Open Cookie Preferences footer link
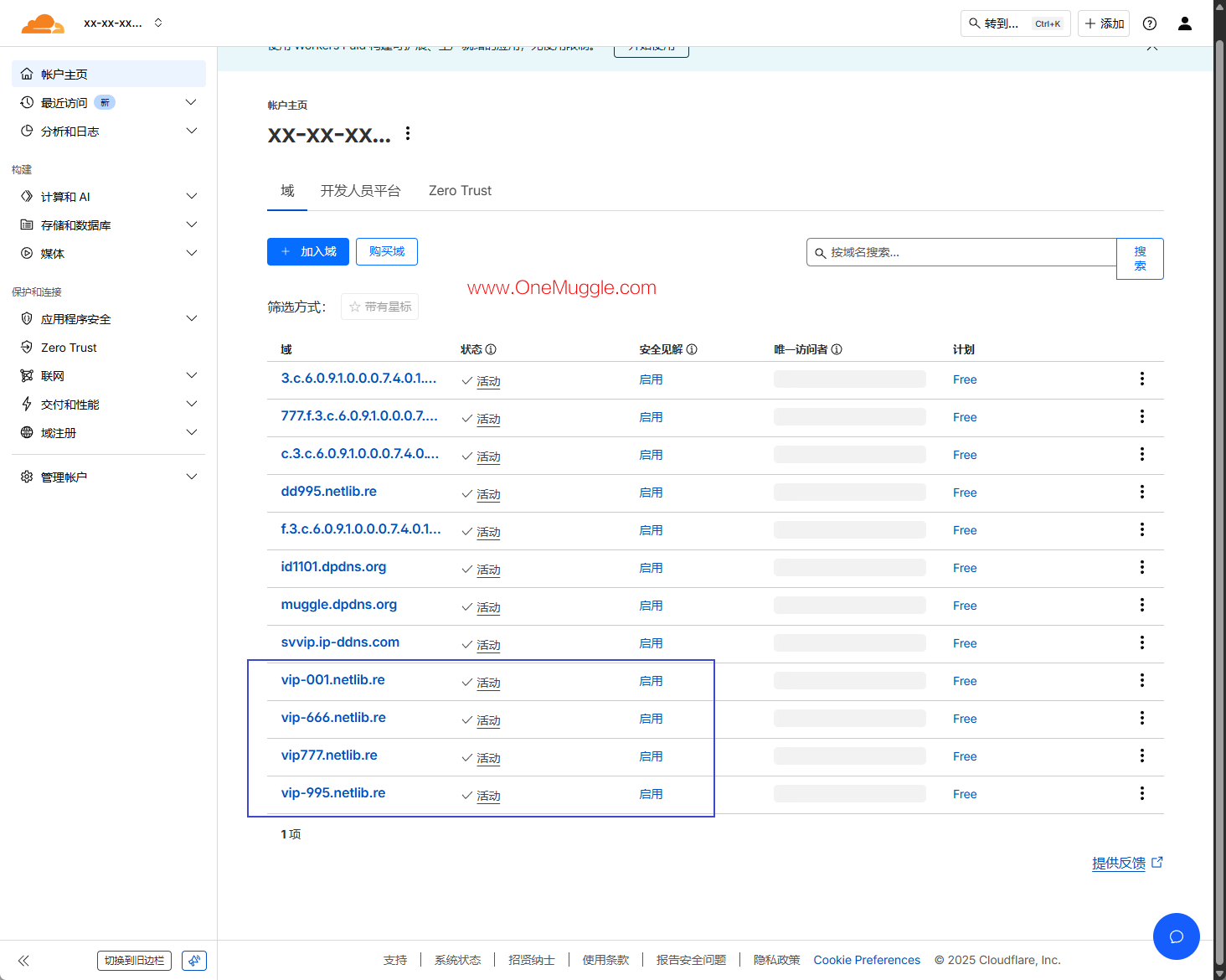The image size is (1226, 980). pos(867,960)
